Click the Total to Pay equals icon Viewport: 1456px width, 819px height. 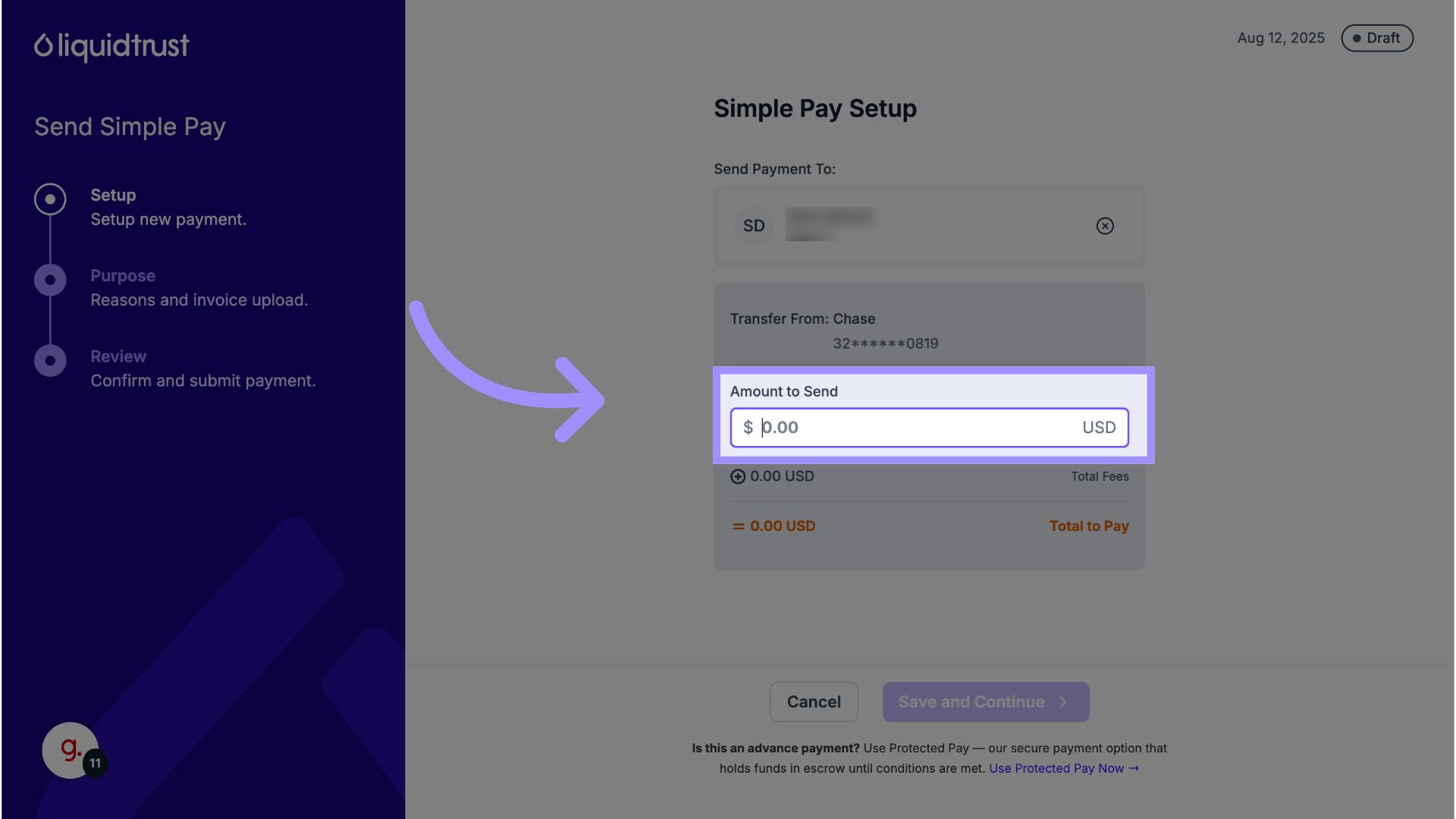(738, 526)
